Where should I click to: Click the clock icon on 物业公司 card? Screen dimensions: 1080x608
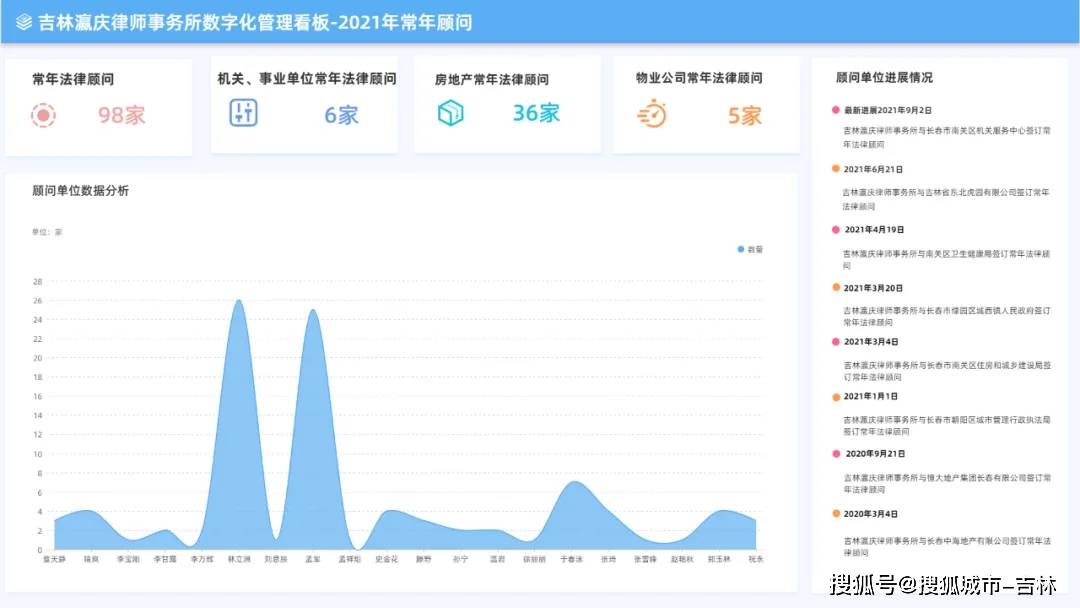tap(655, 116)
